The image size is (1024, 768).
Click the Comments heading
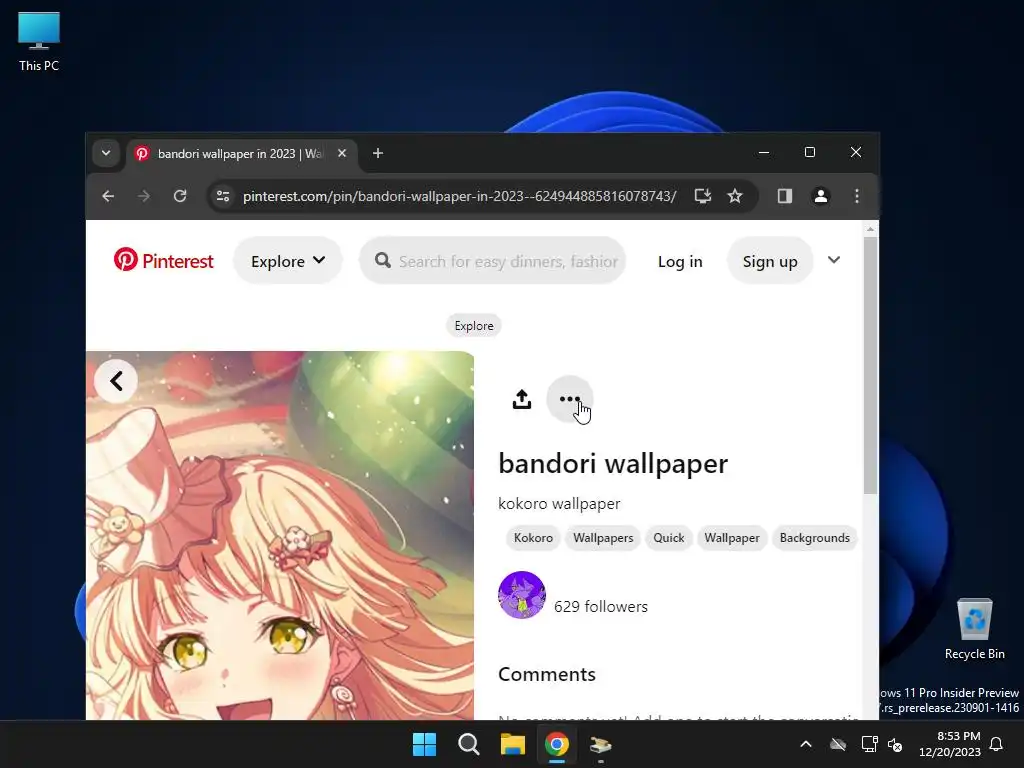click(x=547, y=674)
